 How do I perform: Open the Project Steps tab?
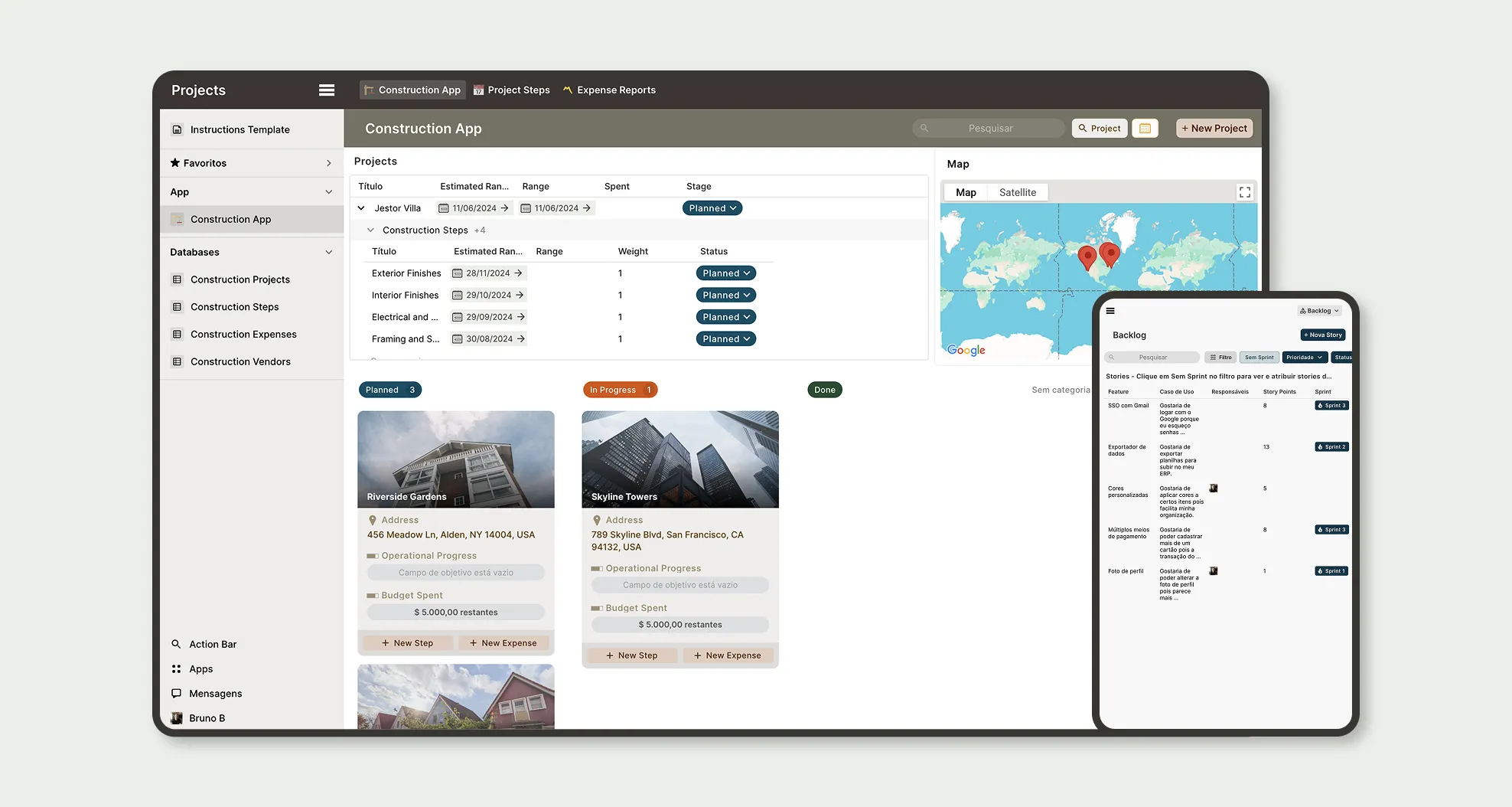coord(512,90)
